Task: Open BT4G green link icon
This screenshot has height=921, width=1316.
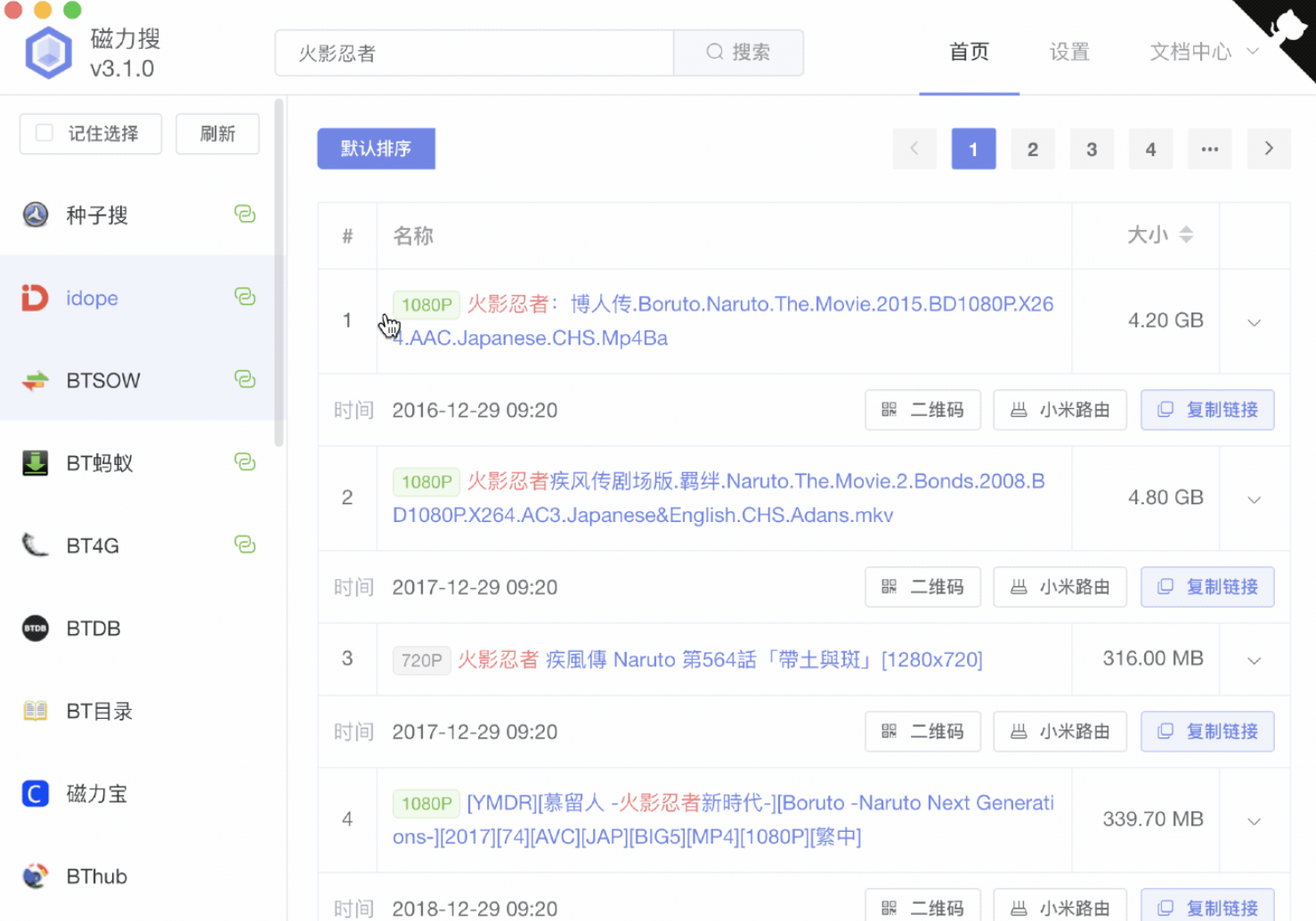Action: pyautogui.click(x=245, y=544)
